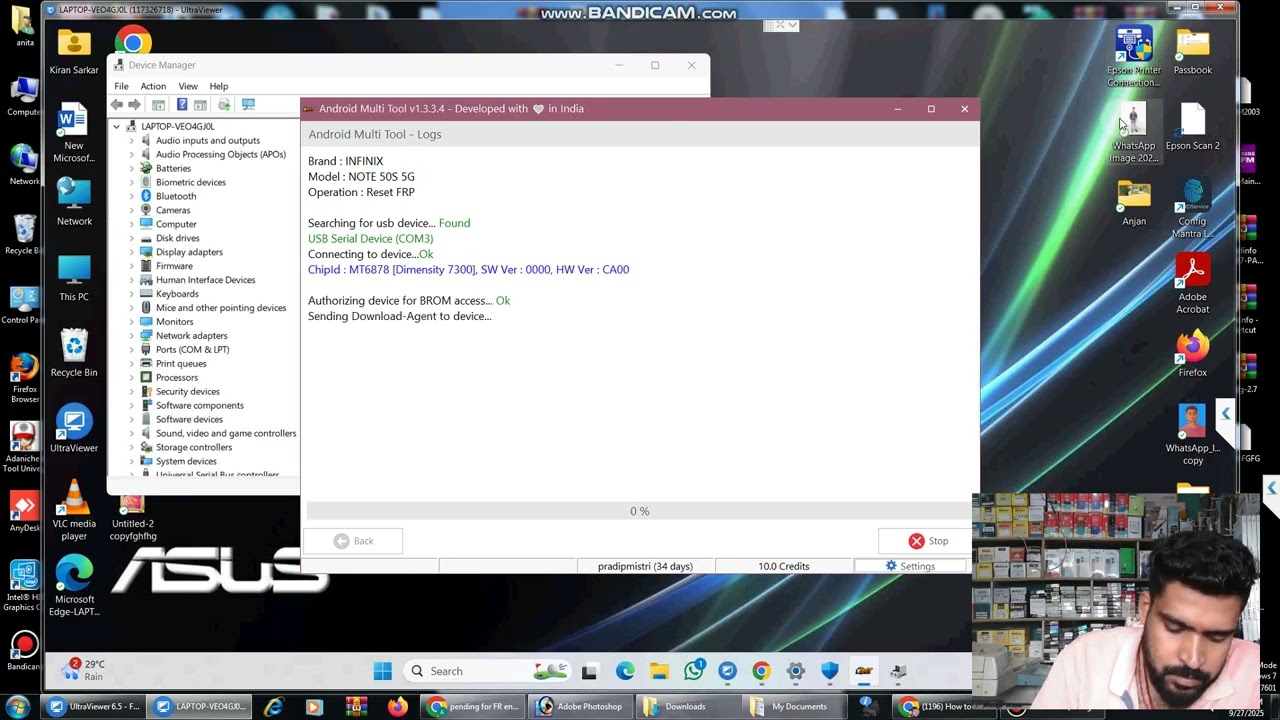Open the Kiran Sarkar desktop folder icon
The image size is (1280, 720).
[x=74, y=52]
